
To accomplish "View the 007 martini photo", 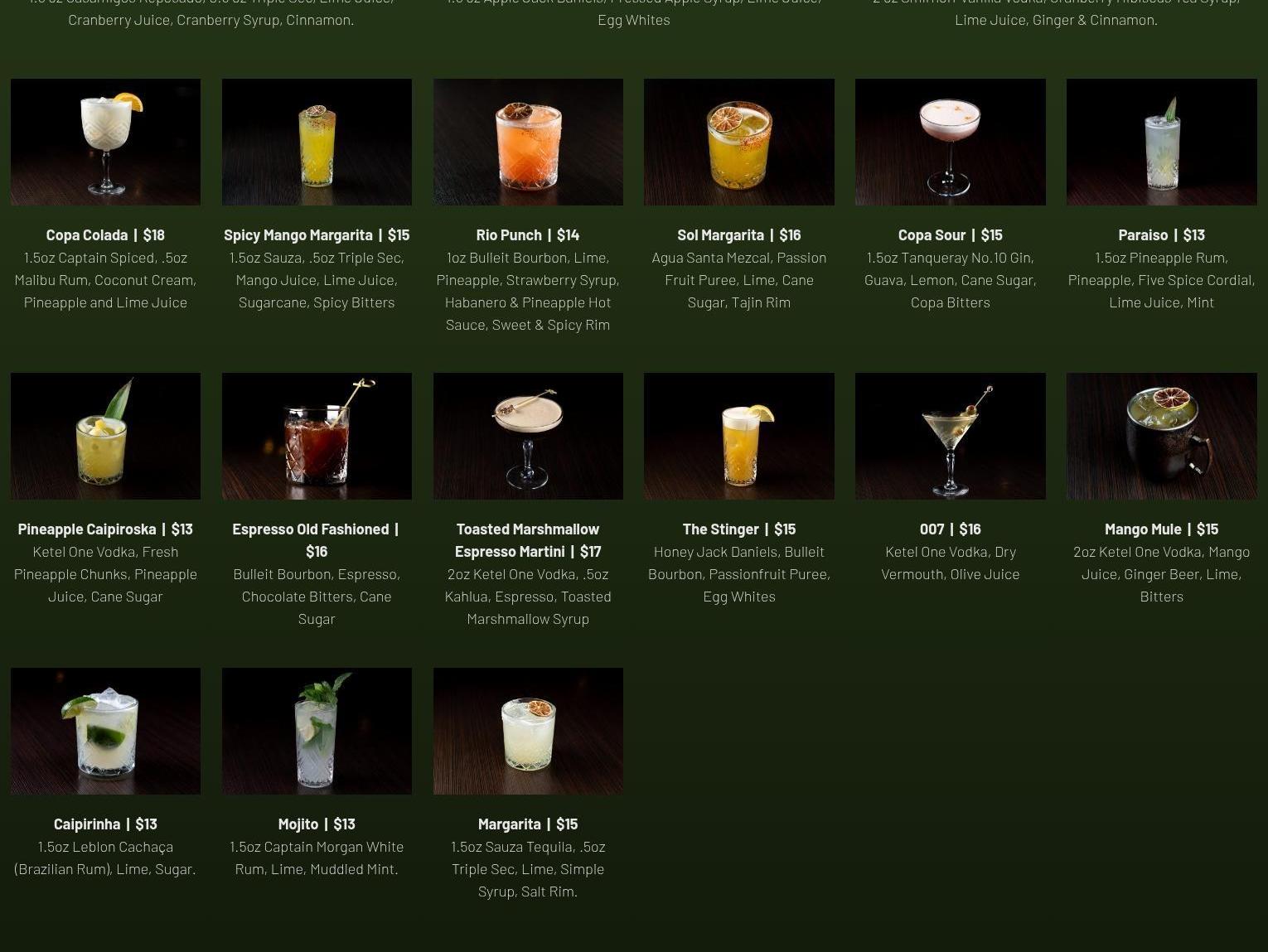I will [x=950, y=436].
